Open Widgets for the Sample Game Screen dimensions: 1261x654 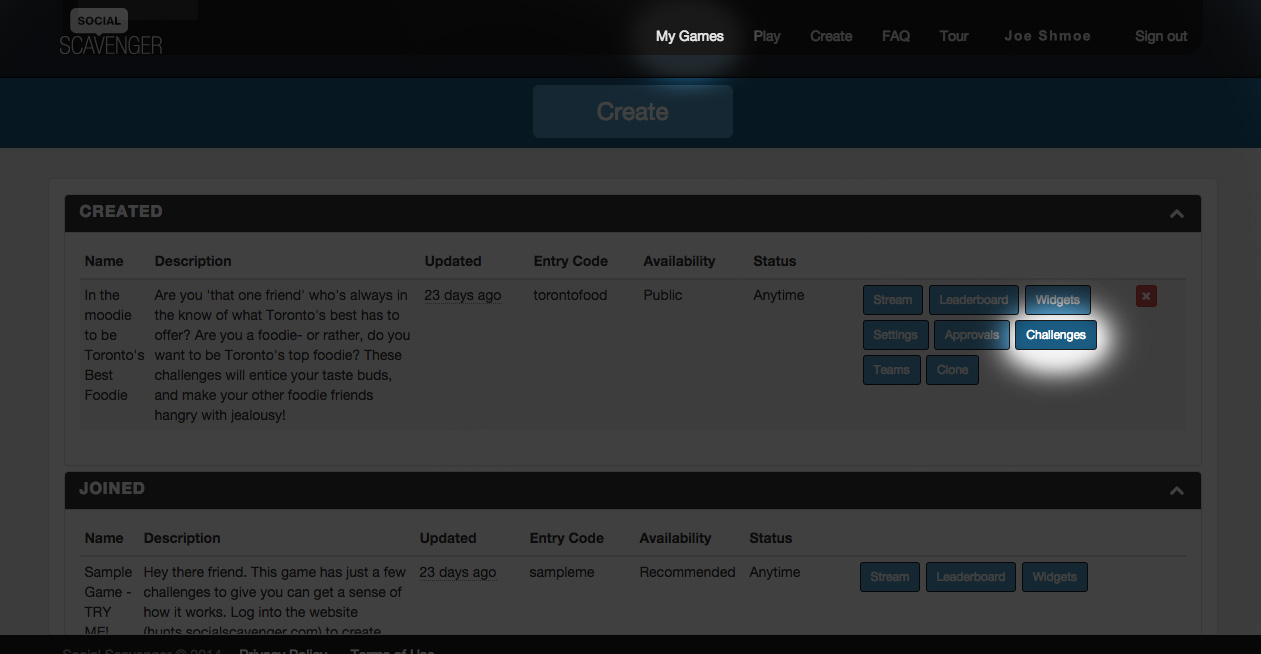click(1055, 577)
